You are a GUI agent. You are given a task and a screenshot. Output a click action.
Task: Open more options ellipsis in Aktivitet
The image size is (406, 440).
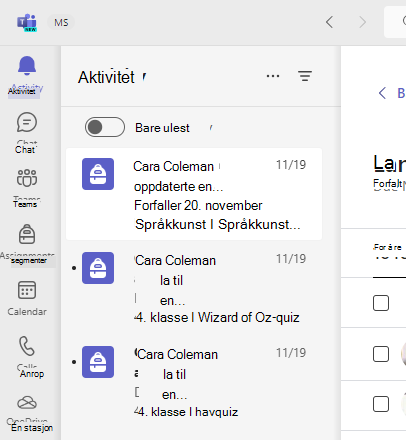coord(273,76)
